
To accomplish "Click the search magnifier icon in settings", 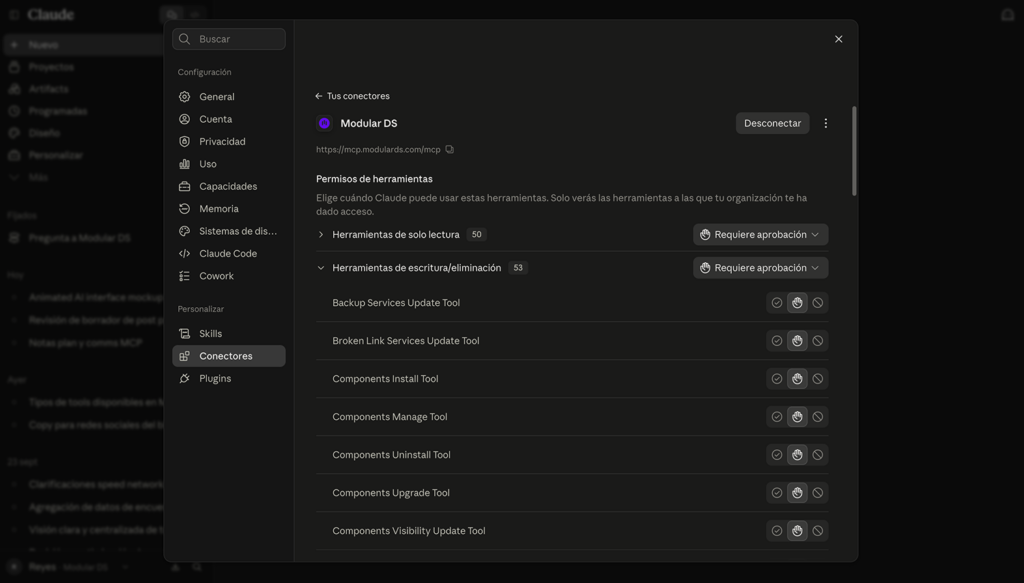I will pyautogui.click(x=185, y=39).
